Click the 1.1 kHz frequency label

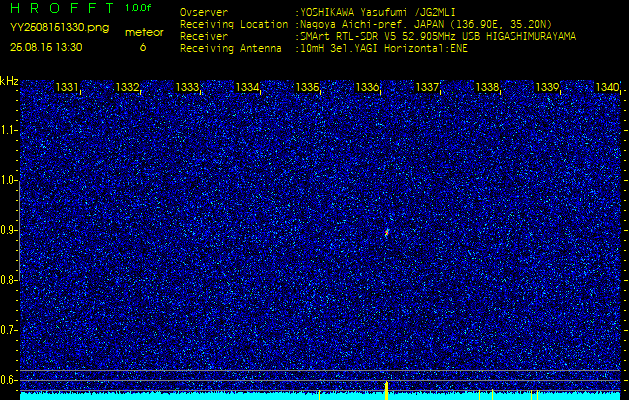[x=8, y=130]
